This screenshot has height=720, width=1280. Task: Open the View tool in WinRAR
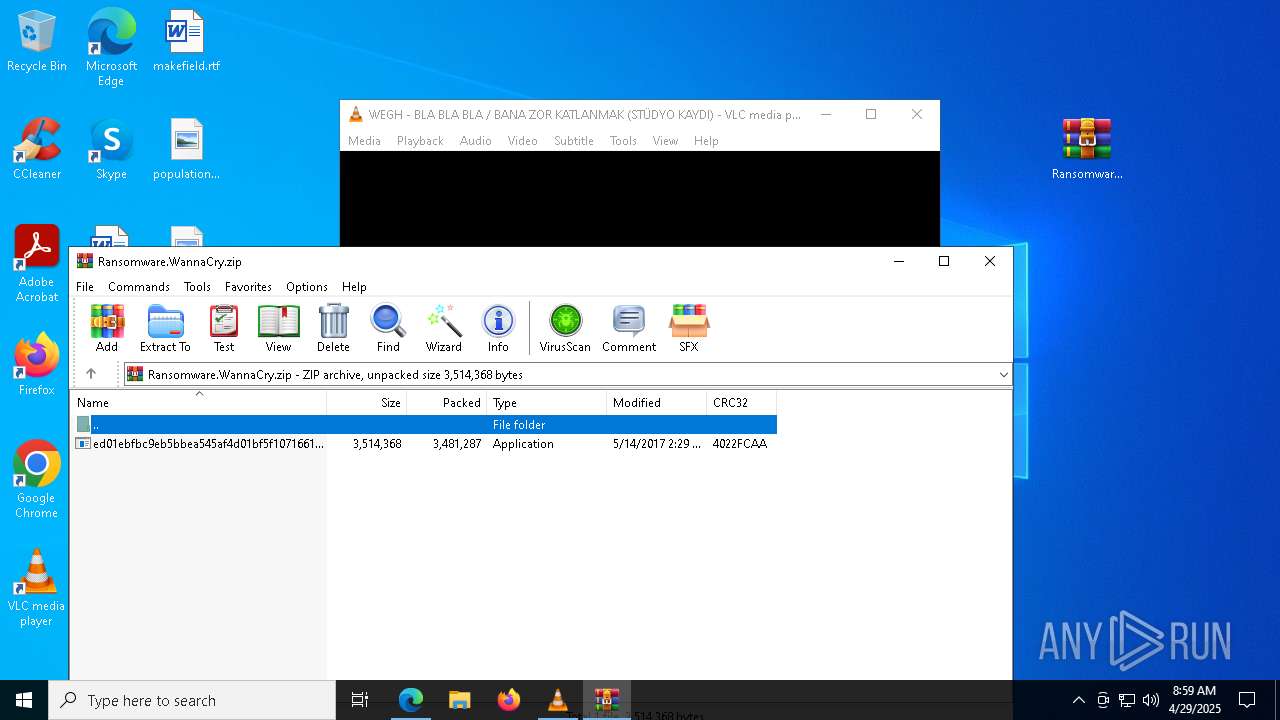pyautogui.click(x=278, y=329)
